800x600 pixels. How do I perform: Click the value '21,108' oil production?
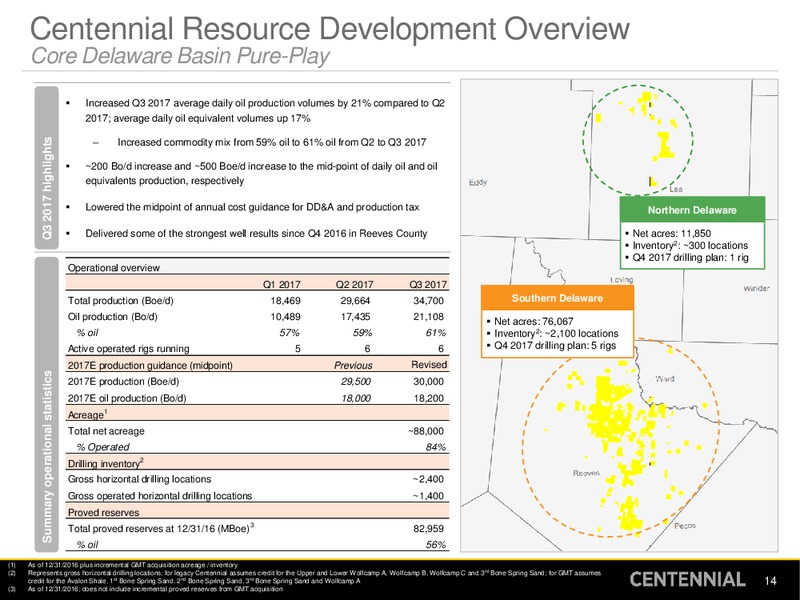(x=429, y=317)
